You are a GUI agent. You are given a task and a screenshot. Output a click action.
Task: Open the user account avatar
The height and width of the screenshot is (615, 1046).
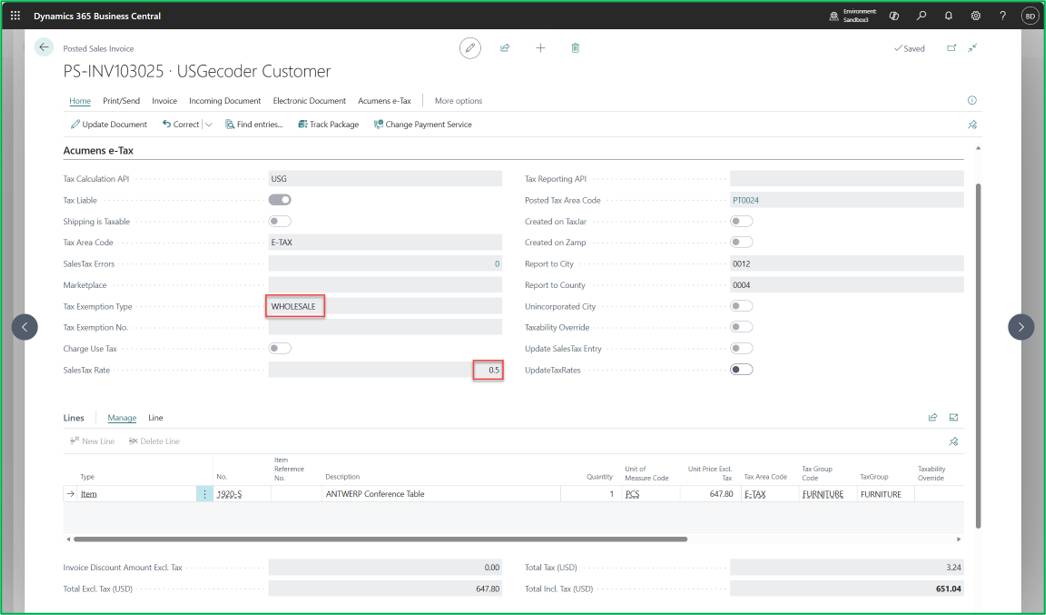[x=1030, y=15]
